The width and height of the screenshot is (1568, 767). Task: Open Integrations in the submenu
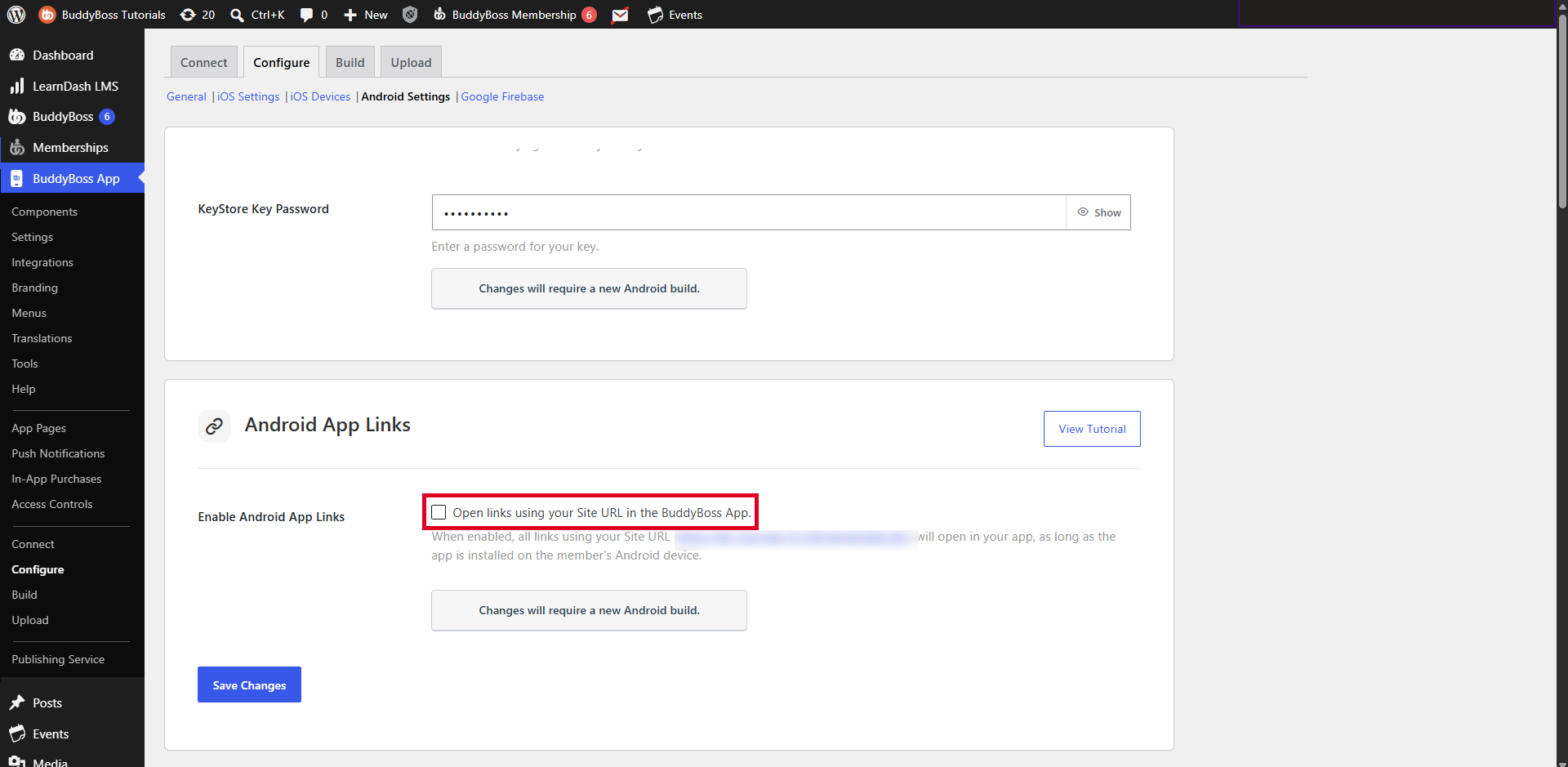click(x=42, y=262)
